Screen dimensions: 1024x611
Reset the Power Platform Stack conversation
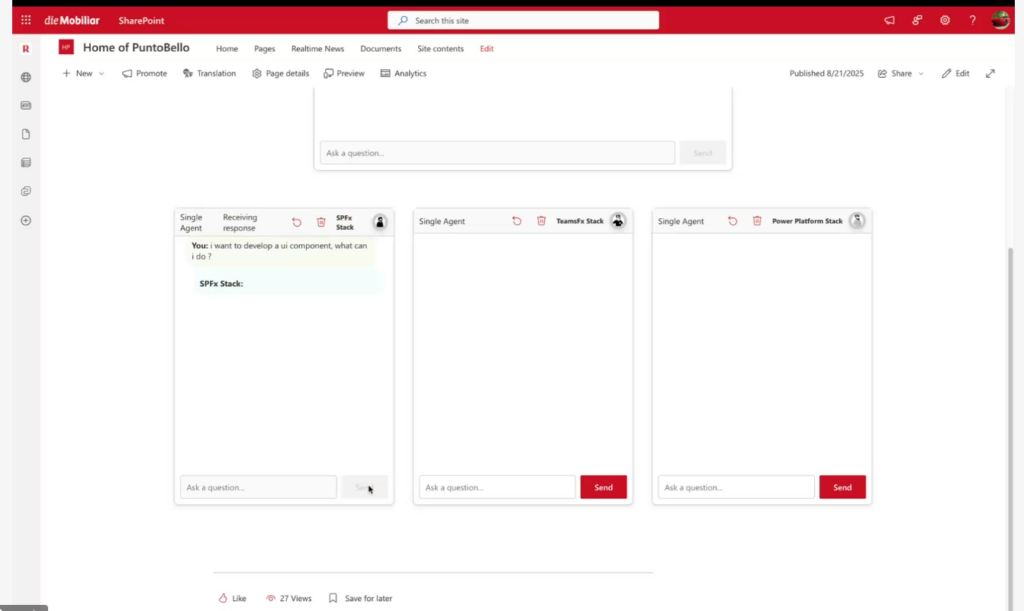tap(732, 221)
